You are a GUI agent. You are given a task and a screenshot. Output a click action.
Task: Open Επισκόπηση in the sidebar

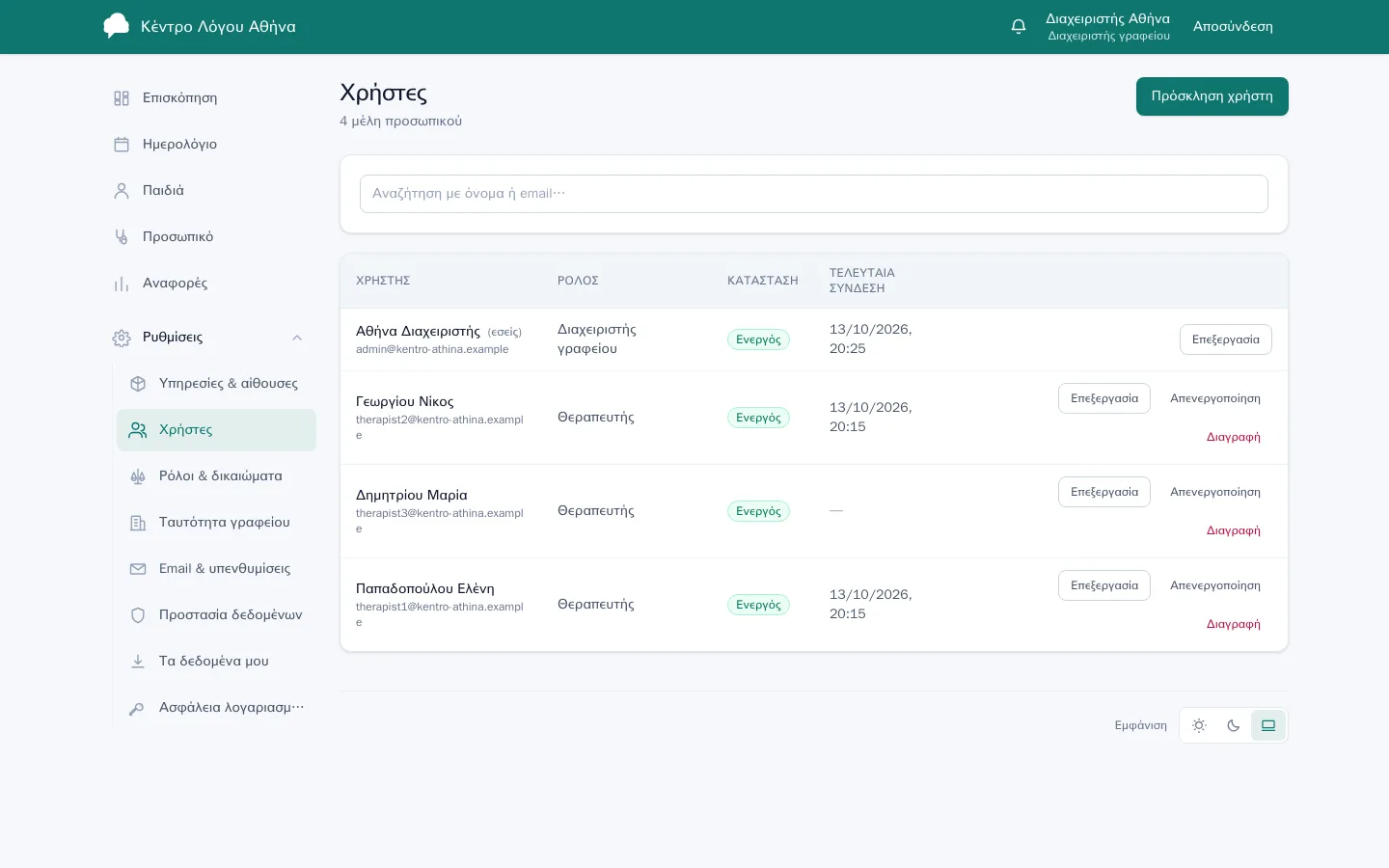point(208,98)
